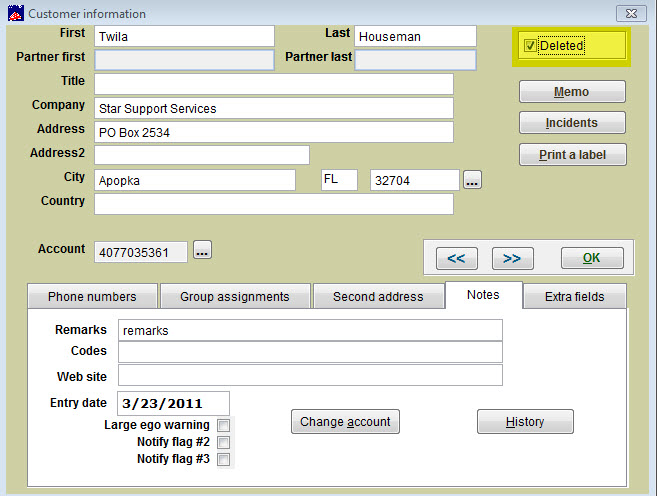Click into the Codes field
The image size is (657, 496).
coord(310,352)
